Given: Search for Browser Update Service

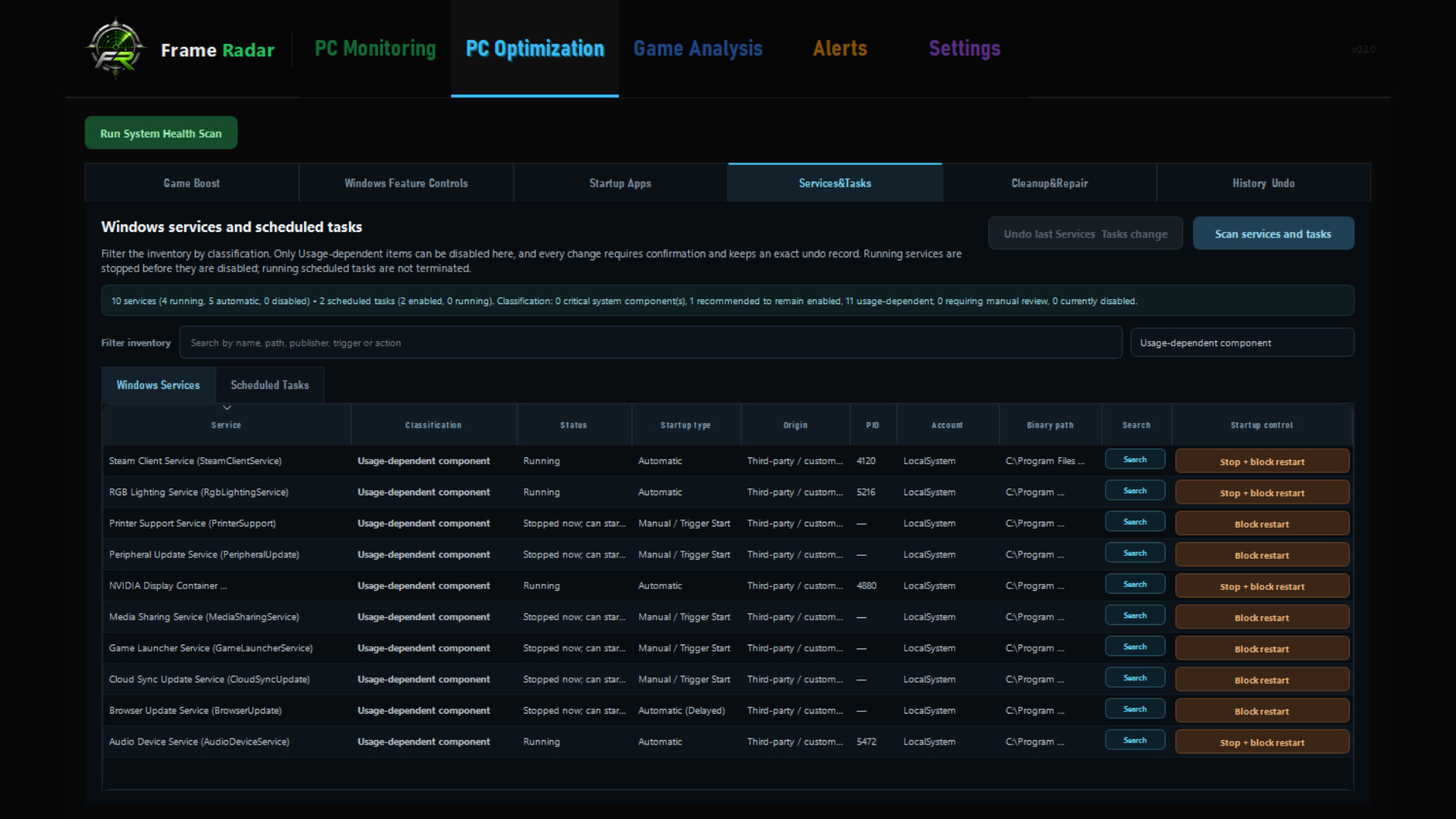Looking at the screenshot, I should click(x=1135, y=708).
